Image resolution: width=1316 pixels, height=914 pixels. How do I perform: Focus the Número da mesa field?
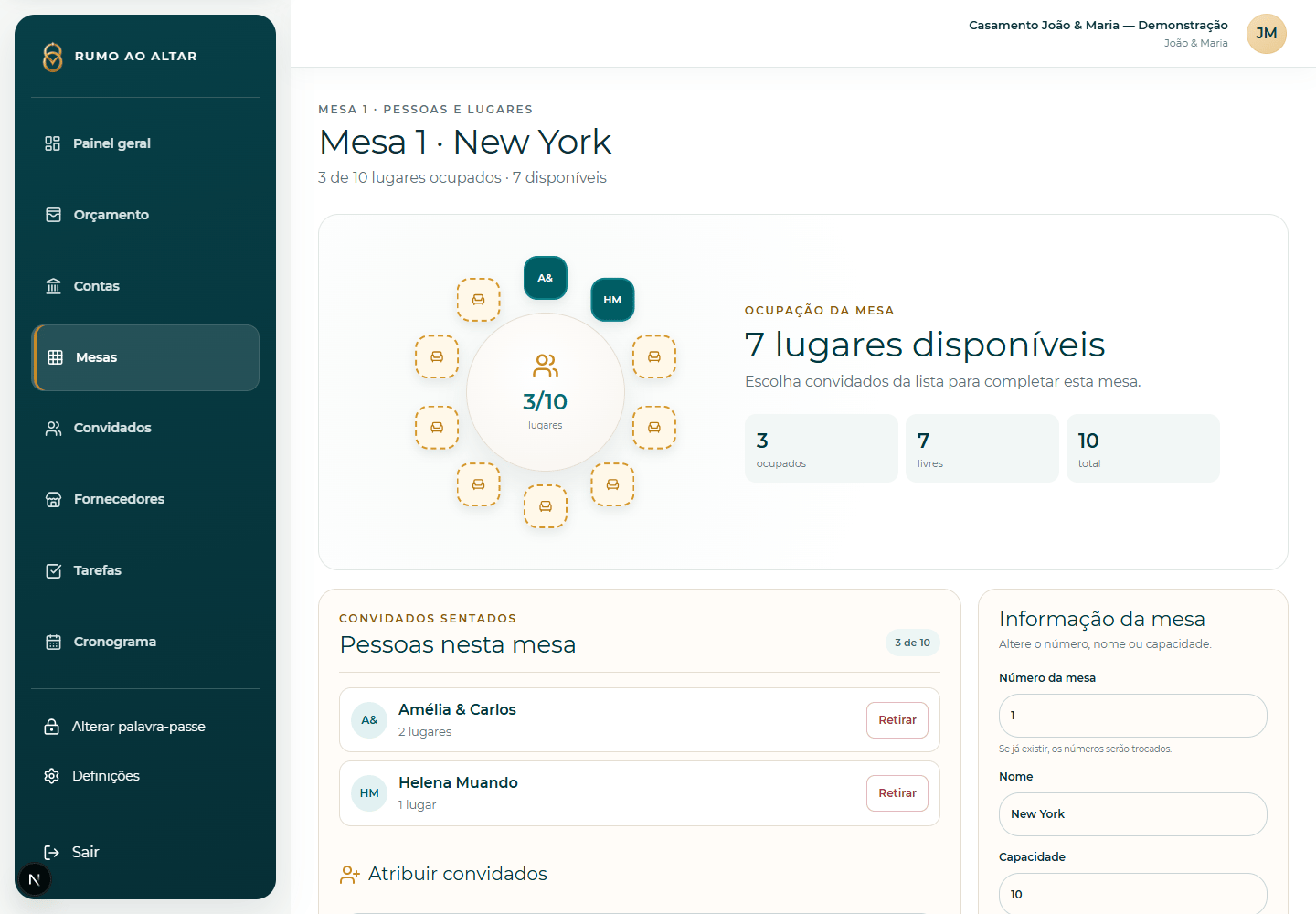click(x=1133, y=716)
